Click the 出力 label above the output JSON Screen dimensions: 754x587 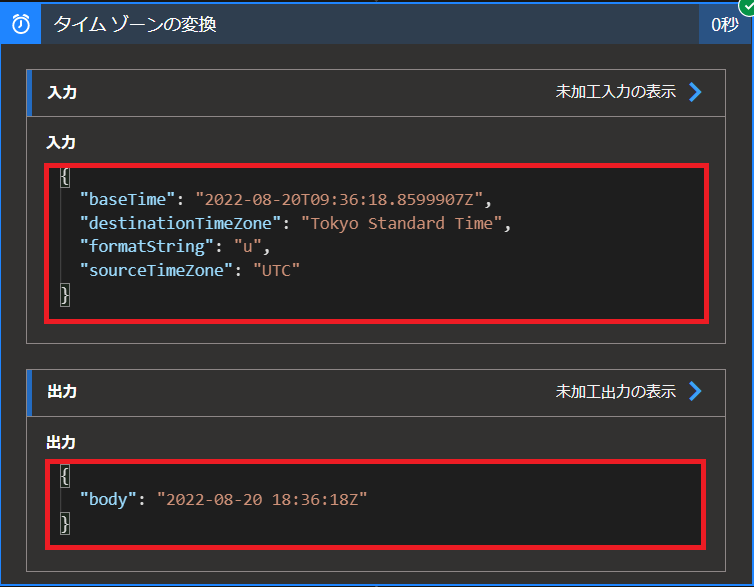point(61,442)
